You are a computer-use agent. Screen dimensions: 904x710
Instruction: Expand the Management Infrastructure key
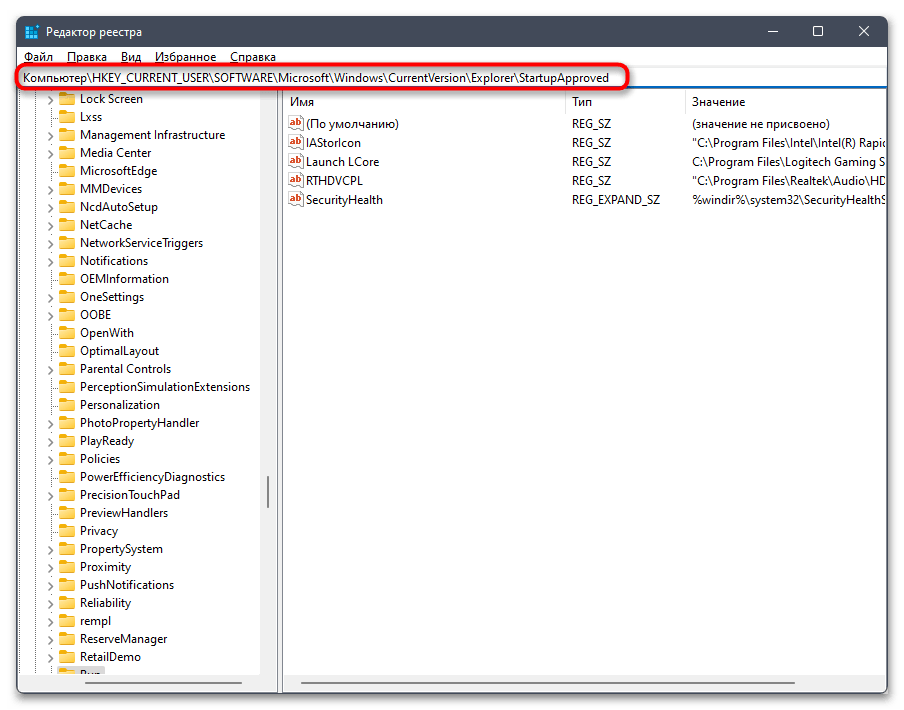coord(50,136)
